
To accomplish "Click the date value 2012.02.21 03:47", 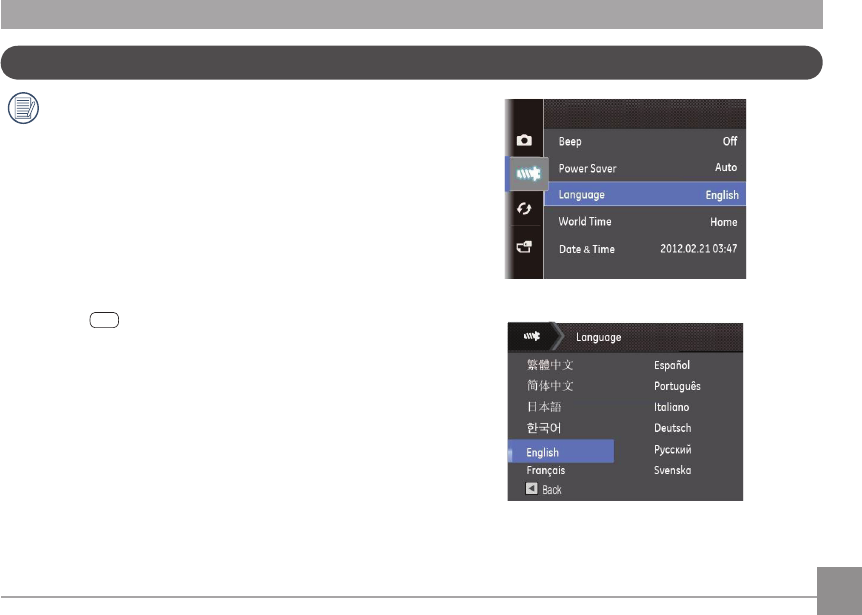I will (699, 248).
